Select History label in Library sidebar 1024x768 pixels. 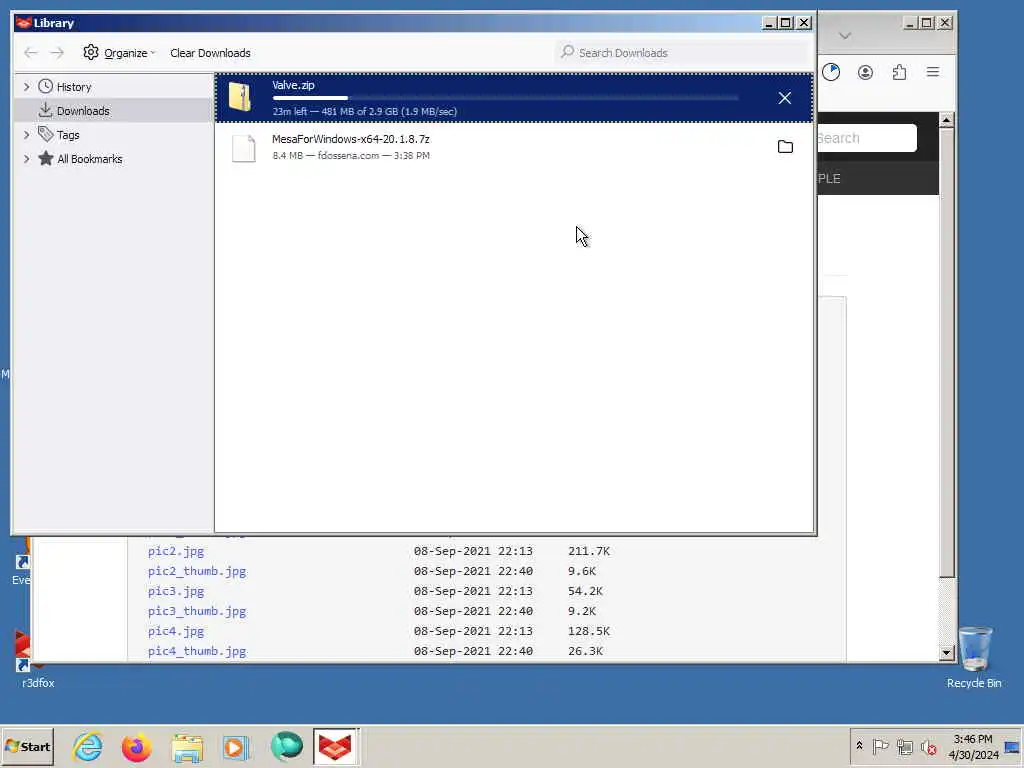coord(74,87)
